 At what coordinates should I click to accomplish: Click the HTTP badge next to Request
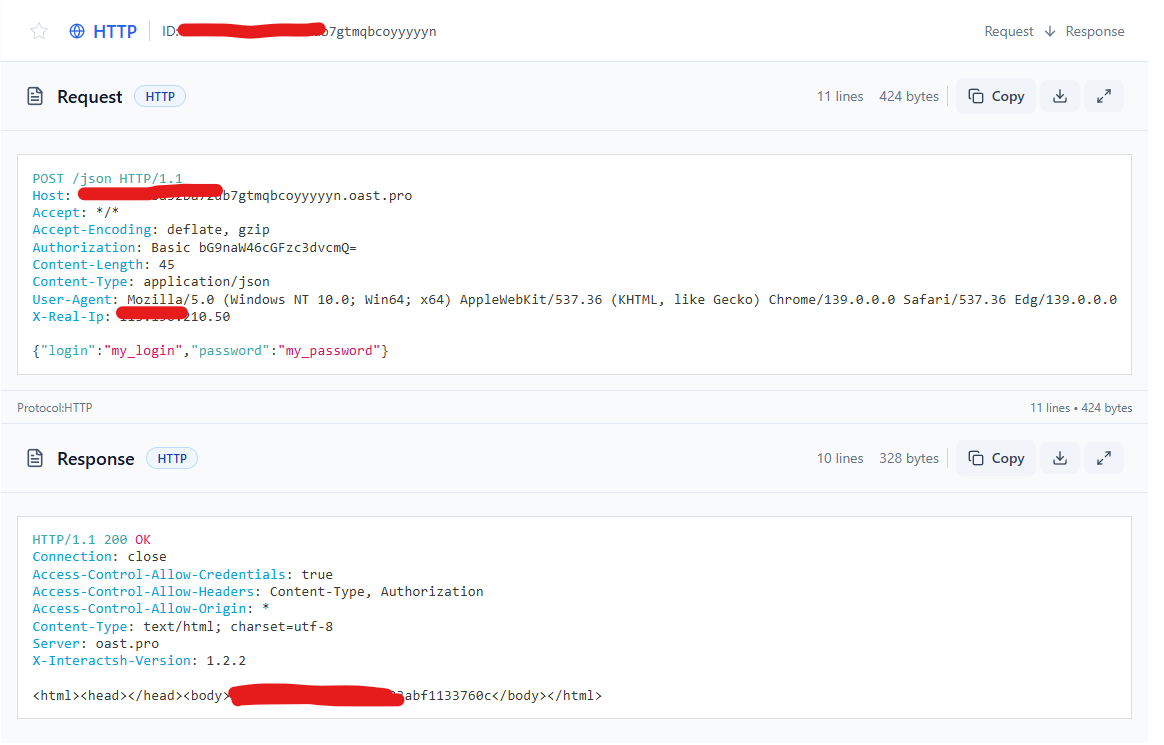pyautogui.click(x=159, y=95)
